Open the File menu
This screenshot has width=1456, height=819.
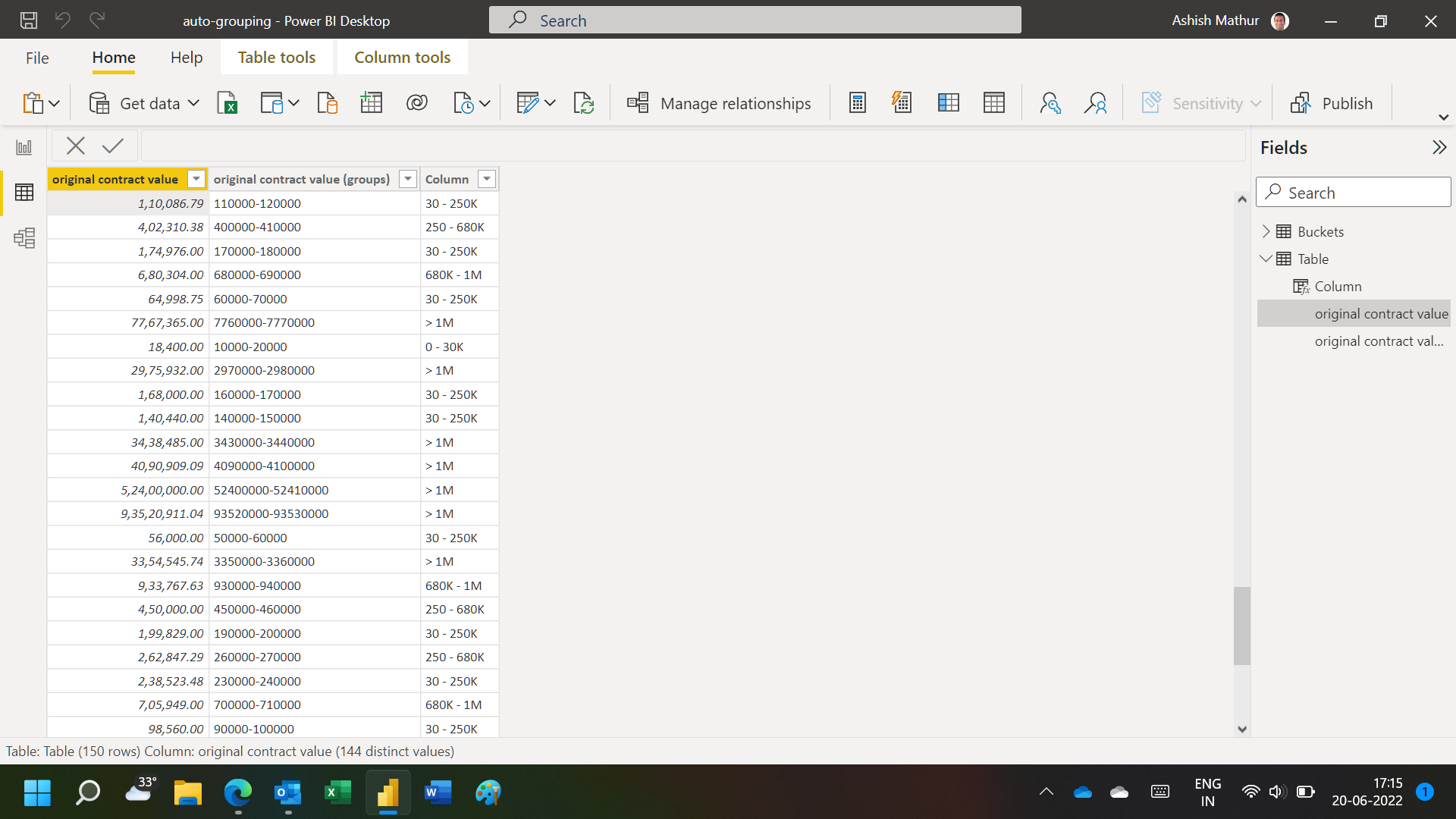point(37,58)
